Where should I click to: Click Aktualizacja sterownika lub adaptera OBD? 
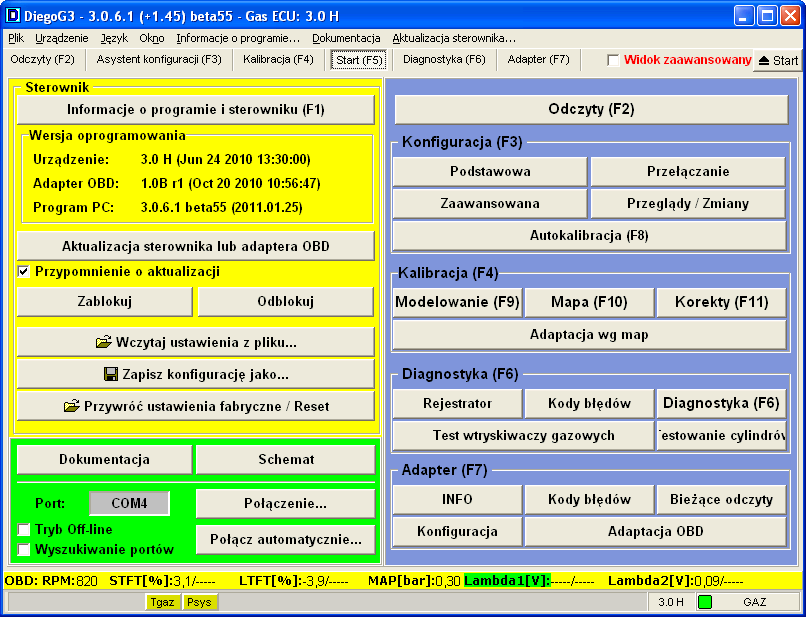point(196,246)
